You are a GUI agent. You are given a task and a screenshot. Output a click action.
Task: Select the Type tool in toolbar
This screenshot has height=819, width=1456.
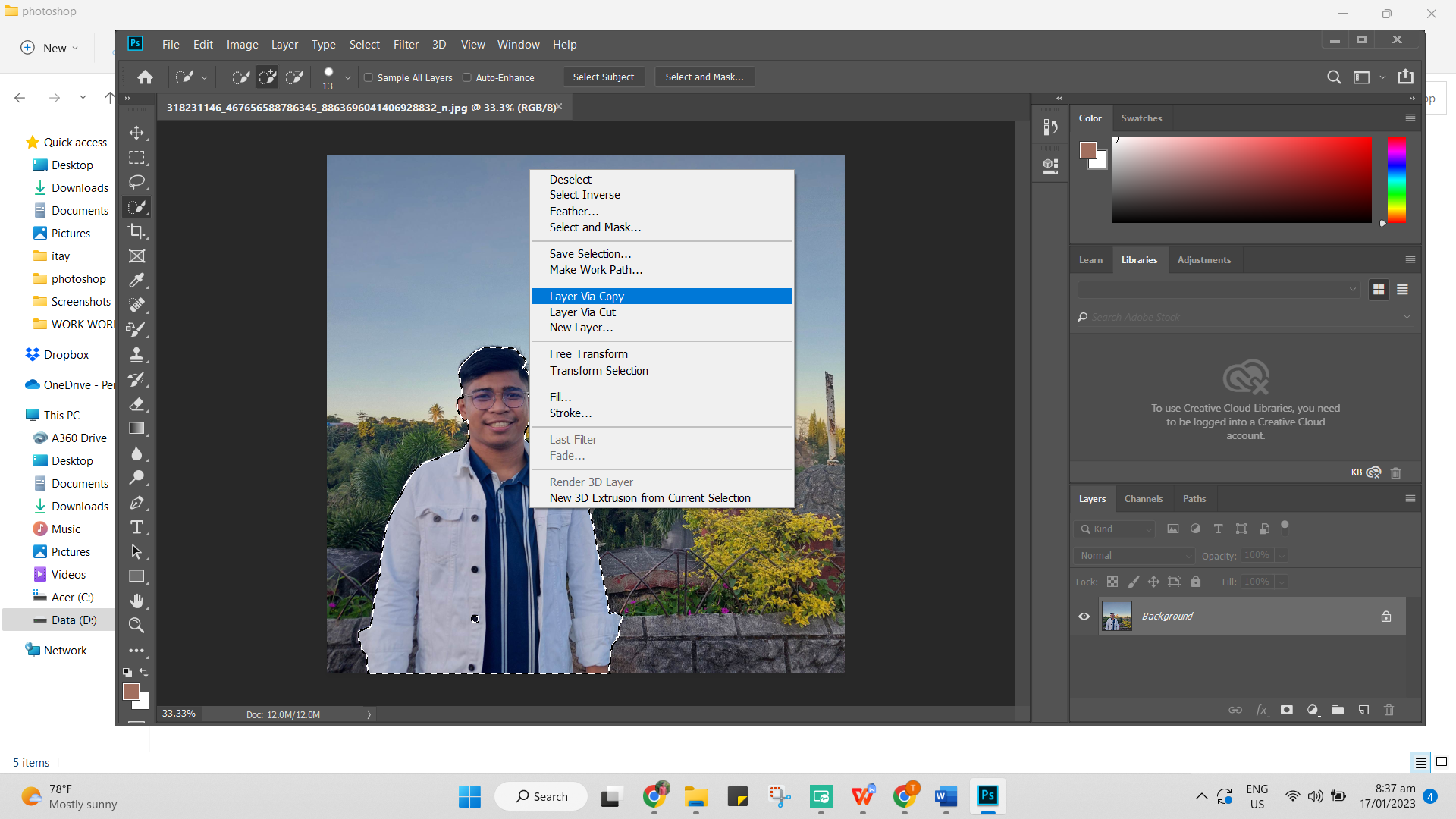[137, 527]
